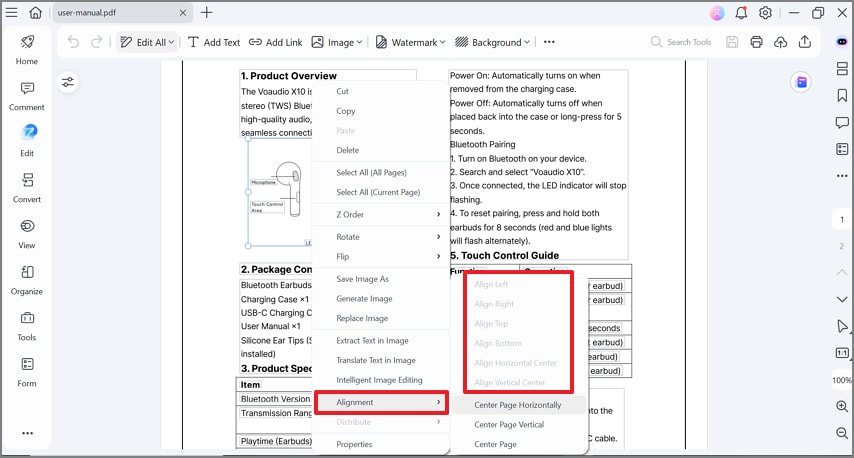Click the Search Tools field
Screen dimensions: 854x458
click(681, 42)
